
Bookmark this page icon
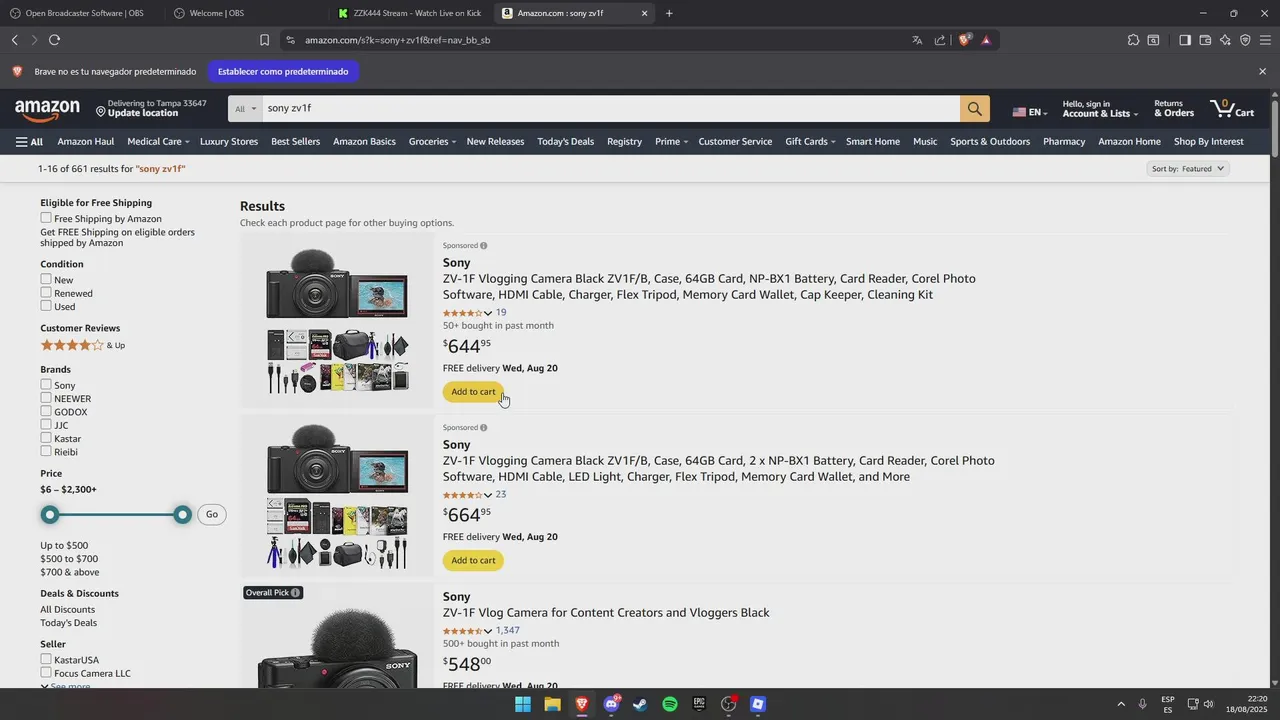coord(264,40)
